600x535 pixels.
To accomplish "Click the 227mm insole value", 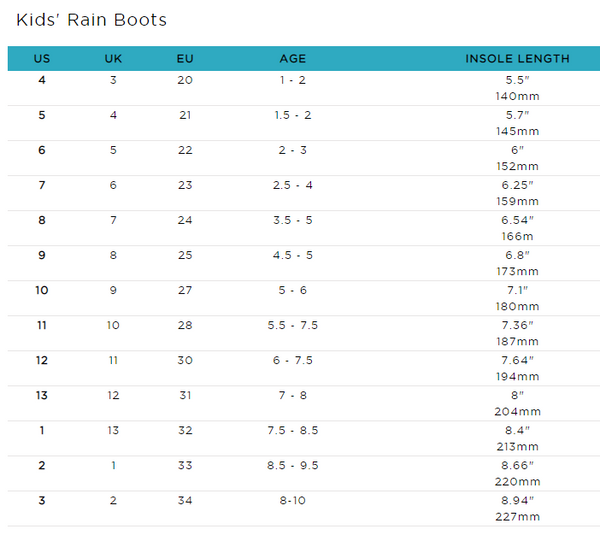I will click(x=517, y=516).
